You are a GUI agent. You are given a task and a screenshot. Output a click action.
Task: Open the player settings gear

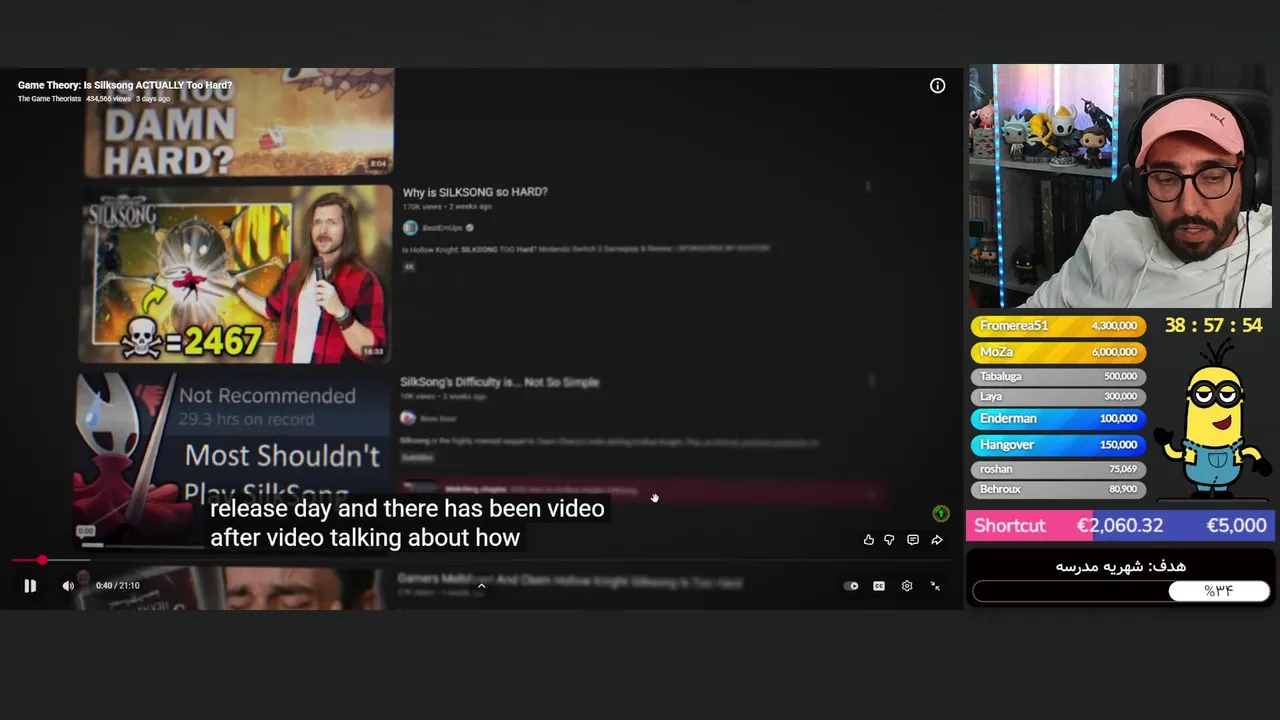pos(907,586)
